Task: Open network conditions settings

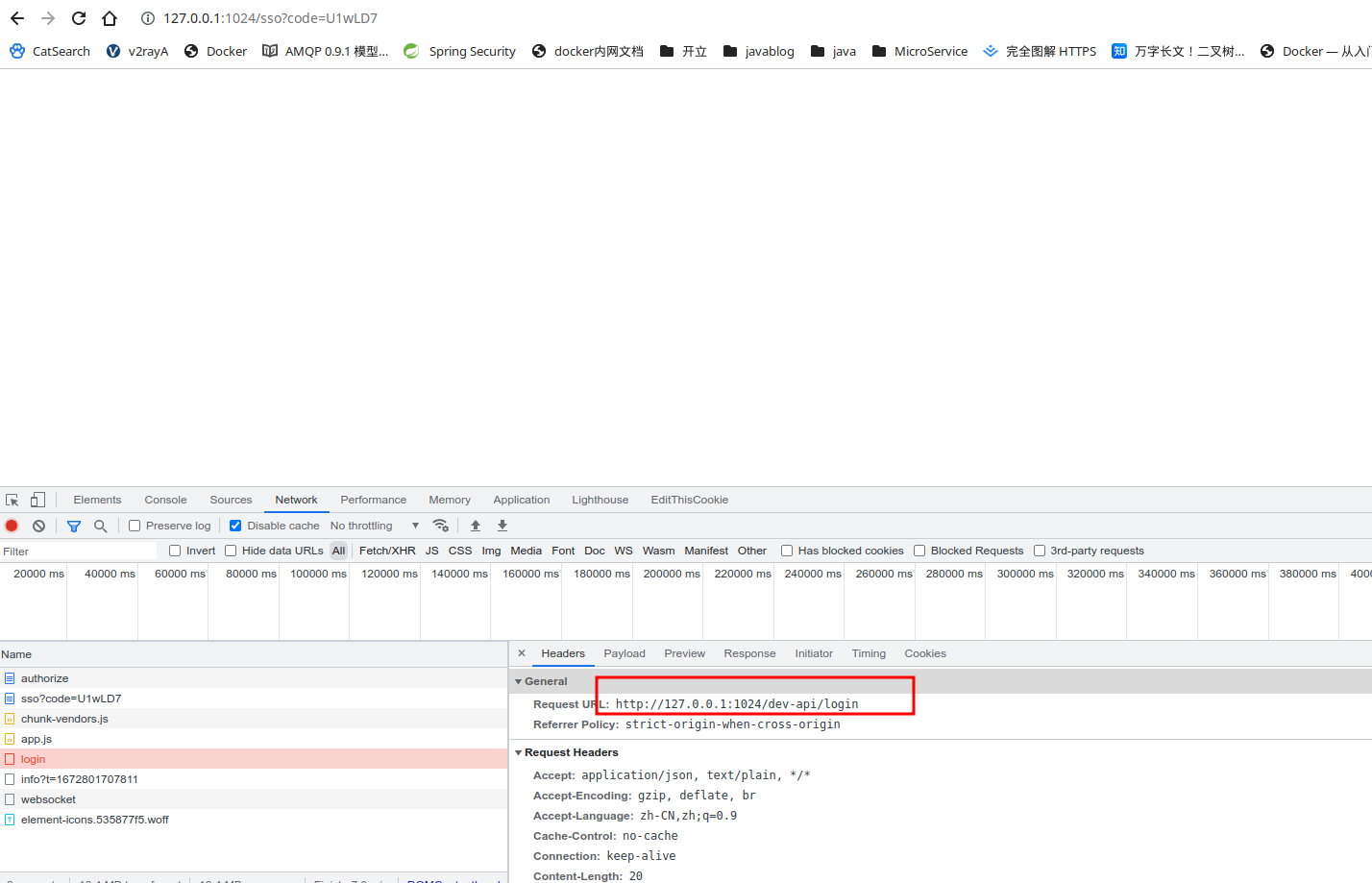Action: coord(441,526)
